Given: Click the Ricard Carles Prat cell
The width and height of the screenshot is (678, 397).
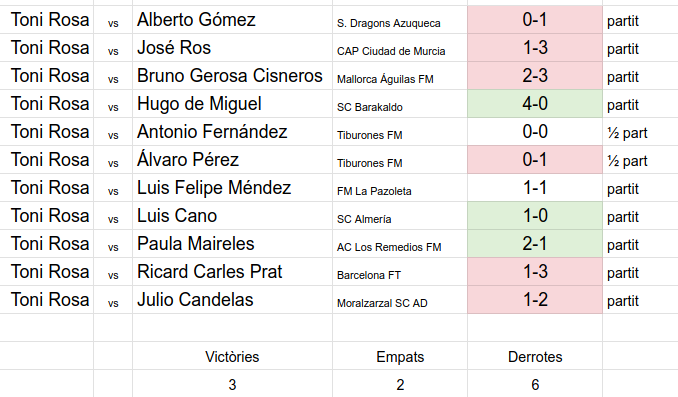Looking at the screenshot, I should [x=232, y=272].
